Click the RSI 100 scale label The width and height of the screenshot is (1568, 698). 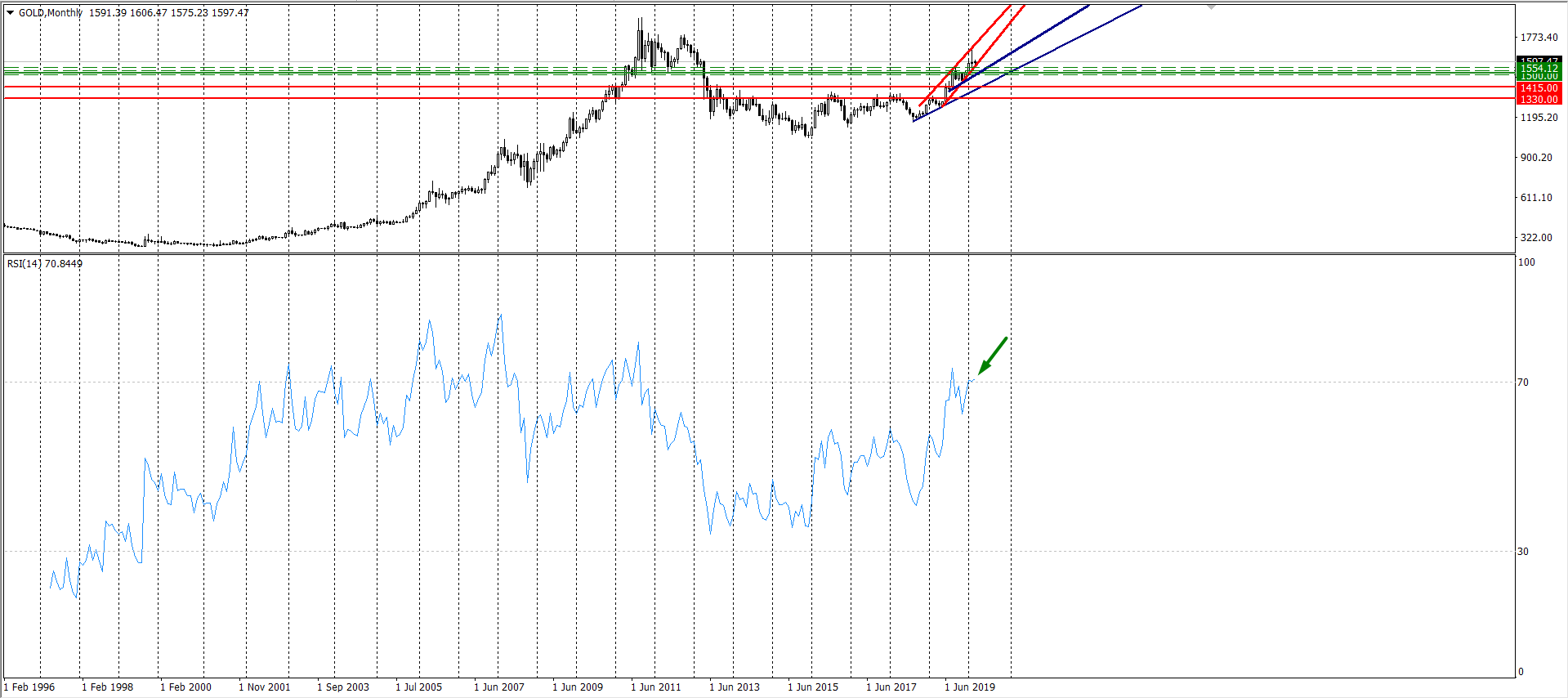pyautogui.click(x=1526, y=262)
